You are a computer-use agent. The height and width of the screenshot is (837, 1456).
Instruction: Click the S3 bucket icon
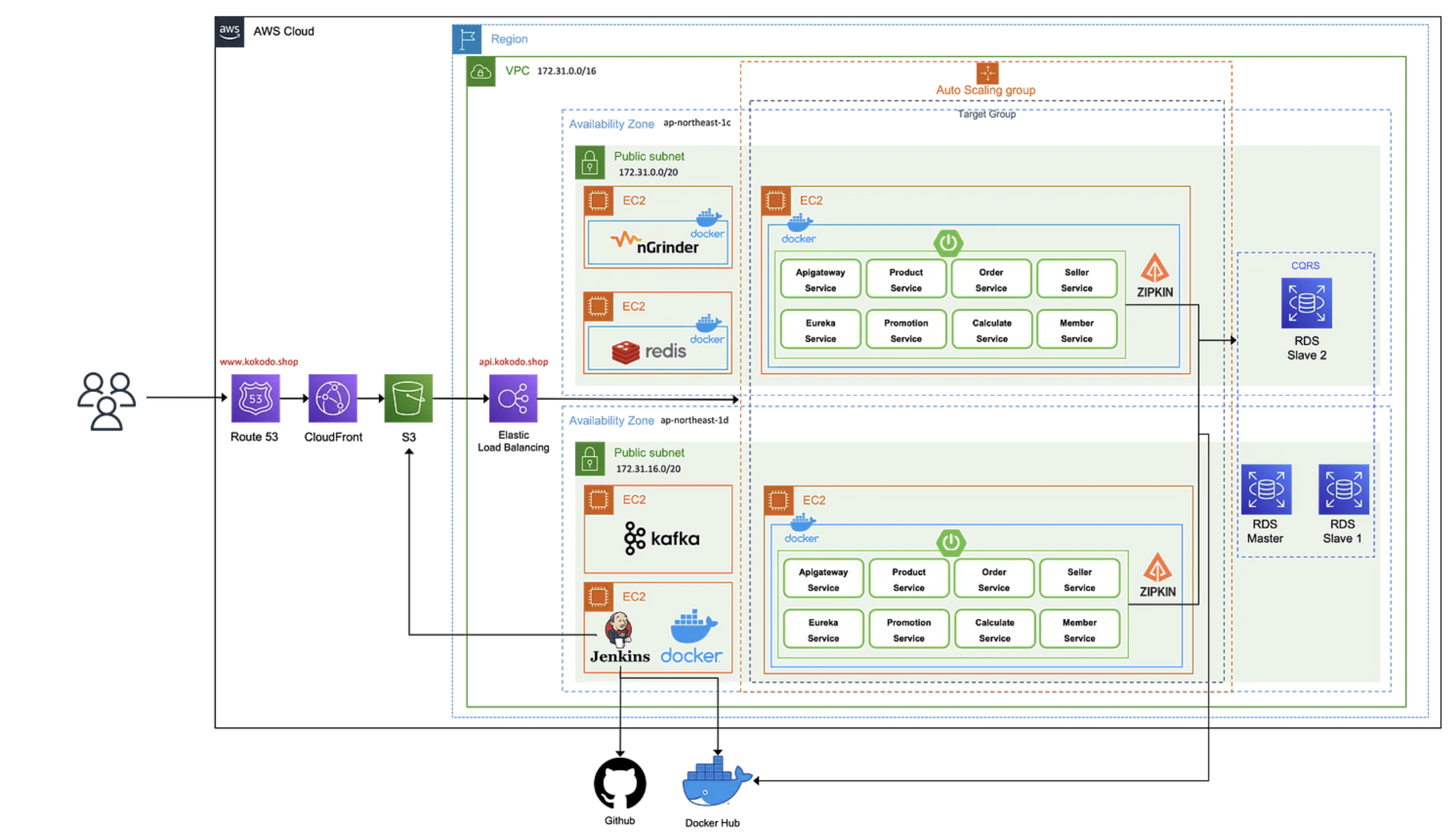(x=408, y=398)
